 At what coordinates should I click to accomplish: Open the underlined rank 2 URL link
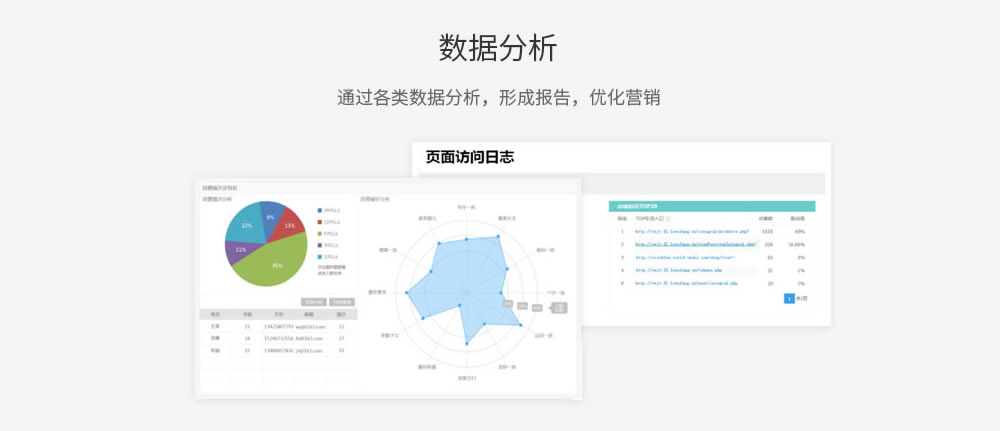click(695, 244)
